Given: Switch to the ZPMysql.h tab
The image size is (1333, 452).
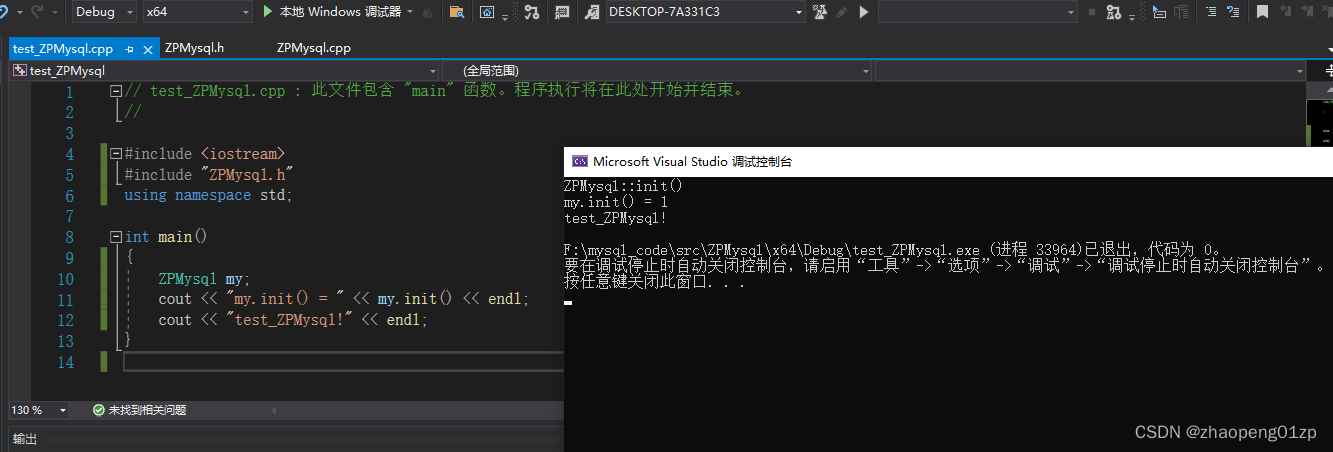Looking at the screenshot, I should tap(195, 48).
